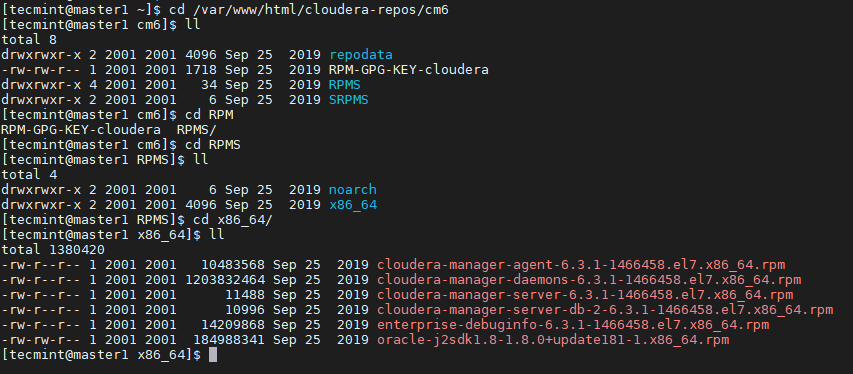Click the SRPMS directory name
Viewport: 853px width, 374px height.
349,100
